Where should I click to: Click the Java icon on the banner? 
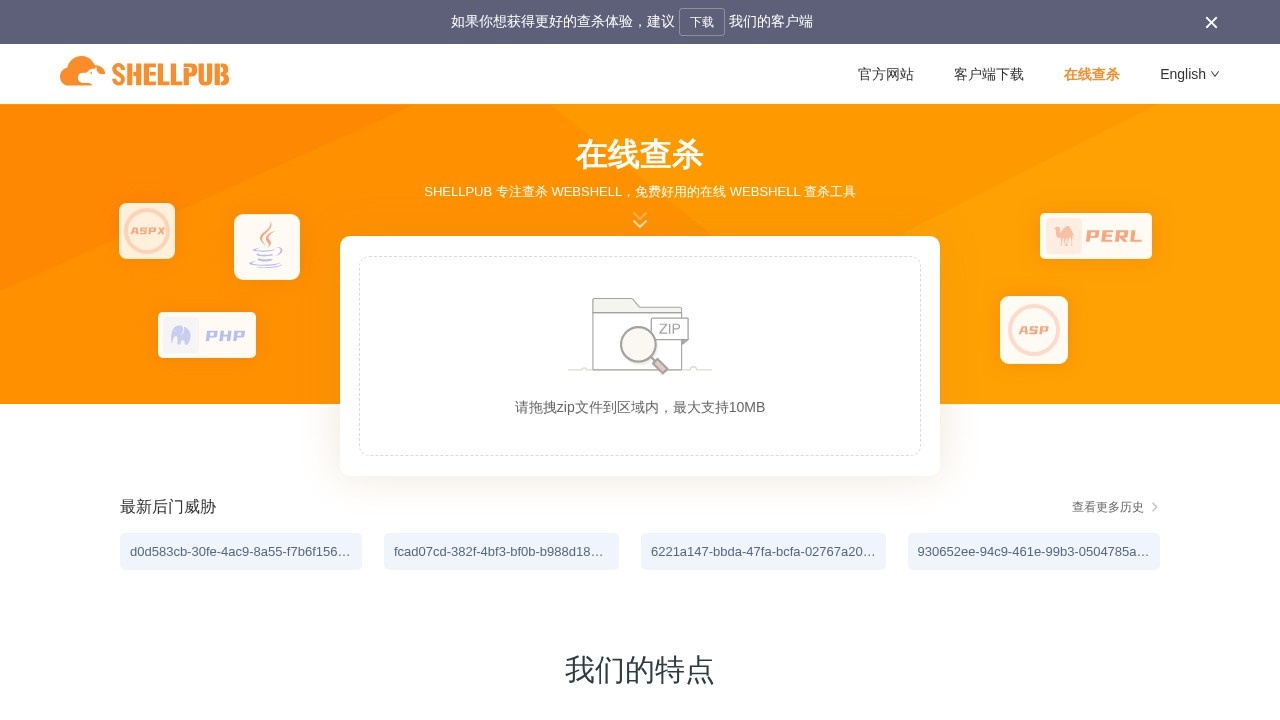(x=267, y=247)
